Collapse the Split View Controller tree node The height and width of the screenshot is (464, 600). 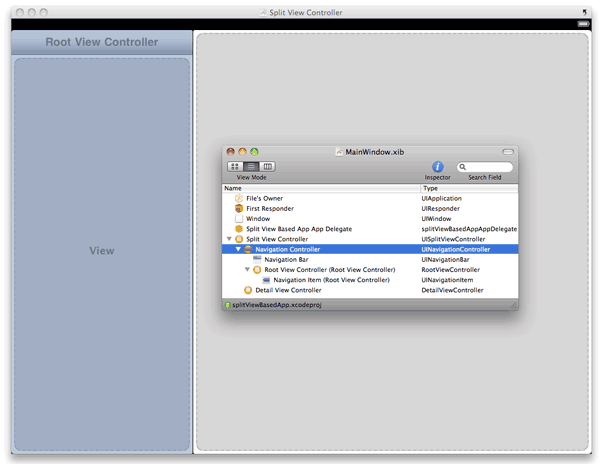pyautogui.click(x=229, y=239)
